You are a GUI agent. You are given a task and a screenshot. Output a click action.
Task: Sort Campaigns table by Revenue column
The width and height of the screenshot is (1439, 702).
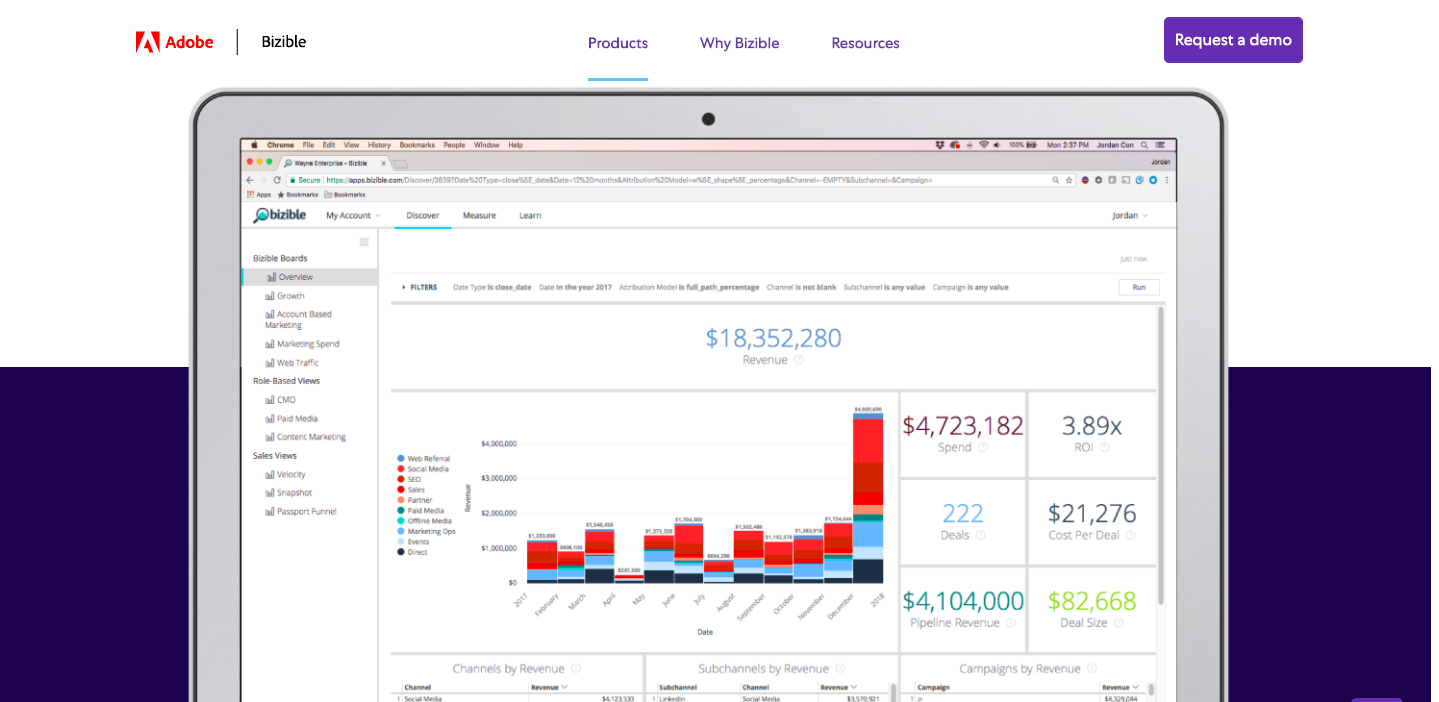point(1120,687)
